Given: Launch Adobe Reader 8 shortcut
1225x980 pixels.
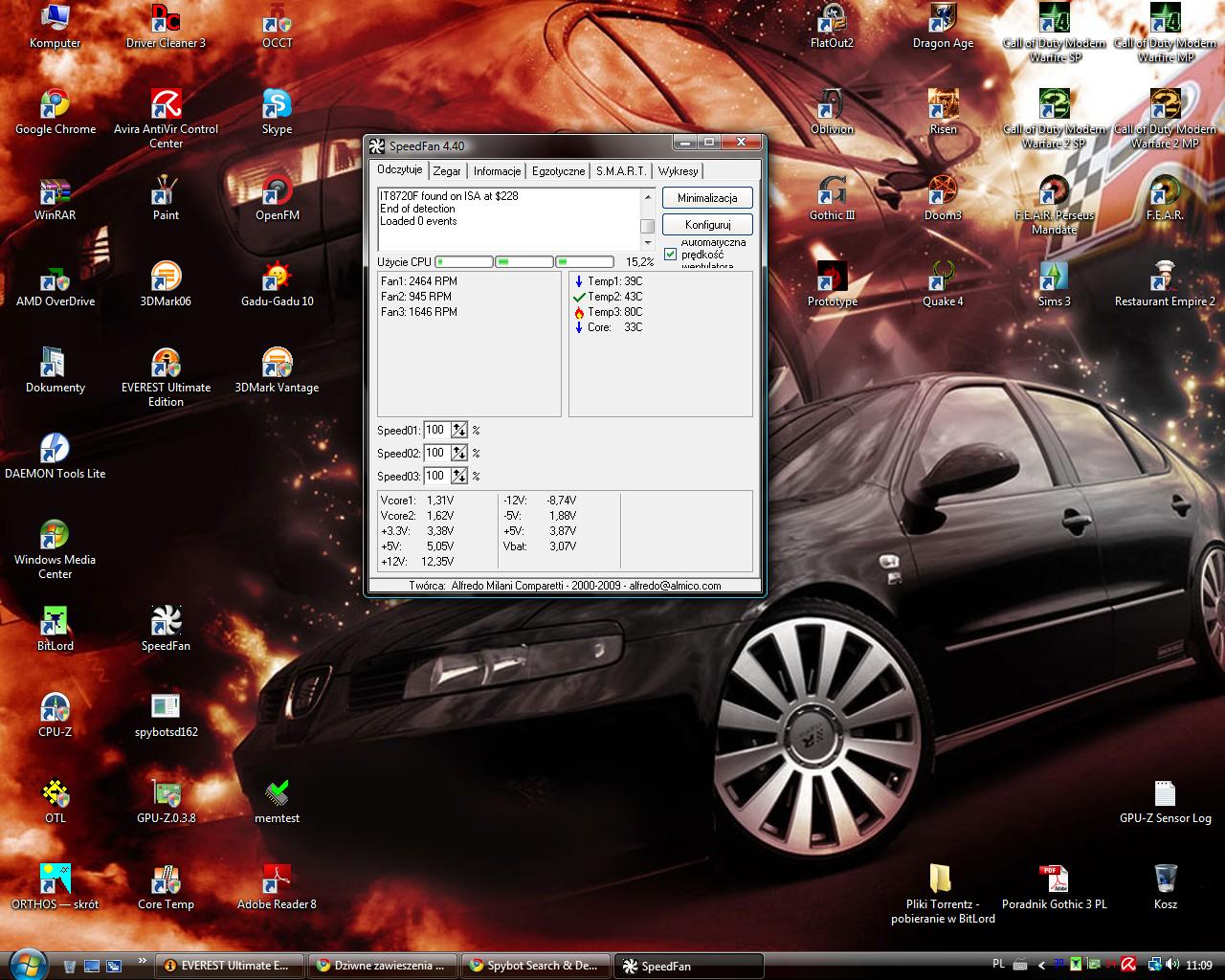Looking at the screenshot, I should tap(277, 887).
